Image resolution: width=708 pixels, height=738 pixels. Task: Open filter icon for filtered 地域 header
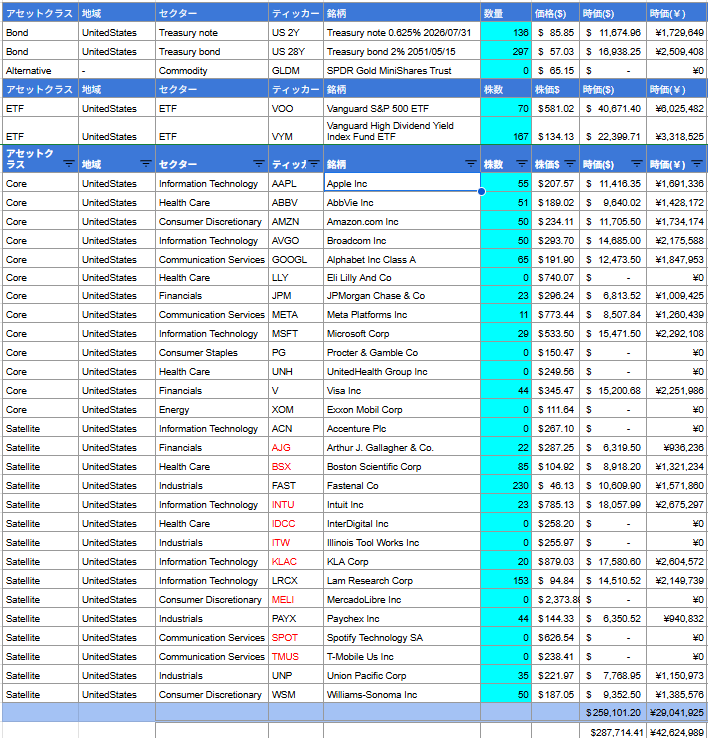[x=146, y=164]
